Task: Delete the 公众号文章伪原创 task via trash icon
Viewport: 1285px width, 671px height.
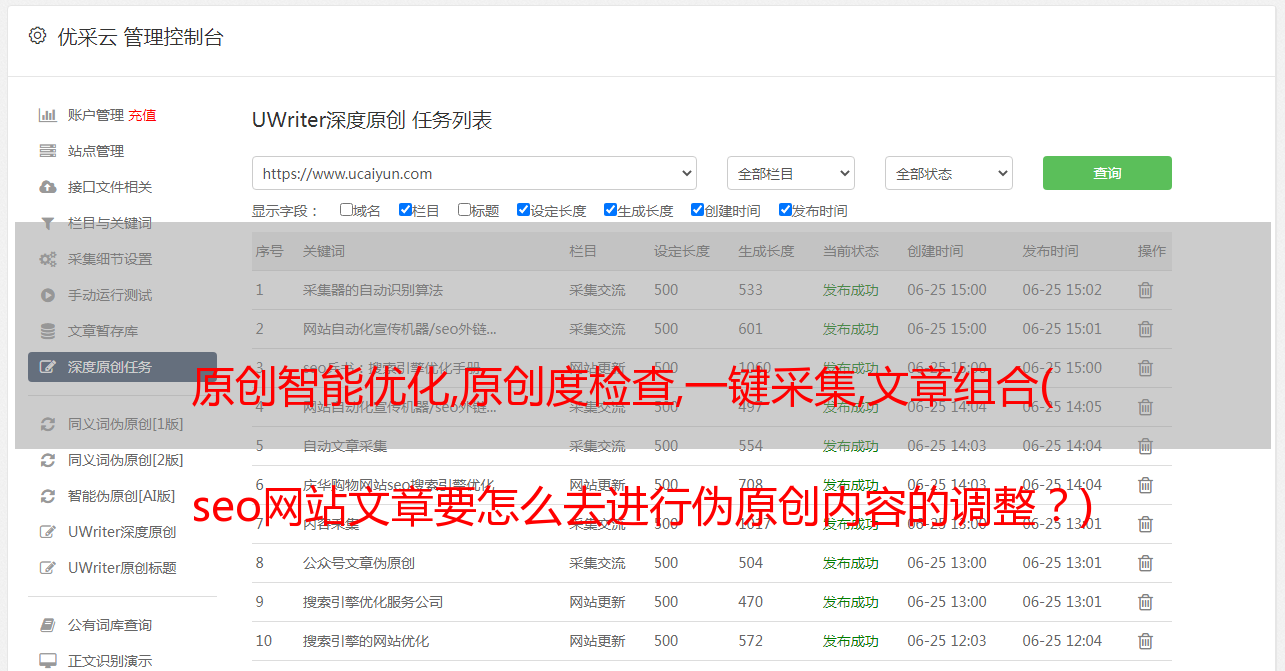Action: click(1145, 563)
